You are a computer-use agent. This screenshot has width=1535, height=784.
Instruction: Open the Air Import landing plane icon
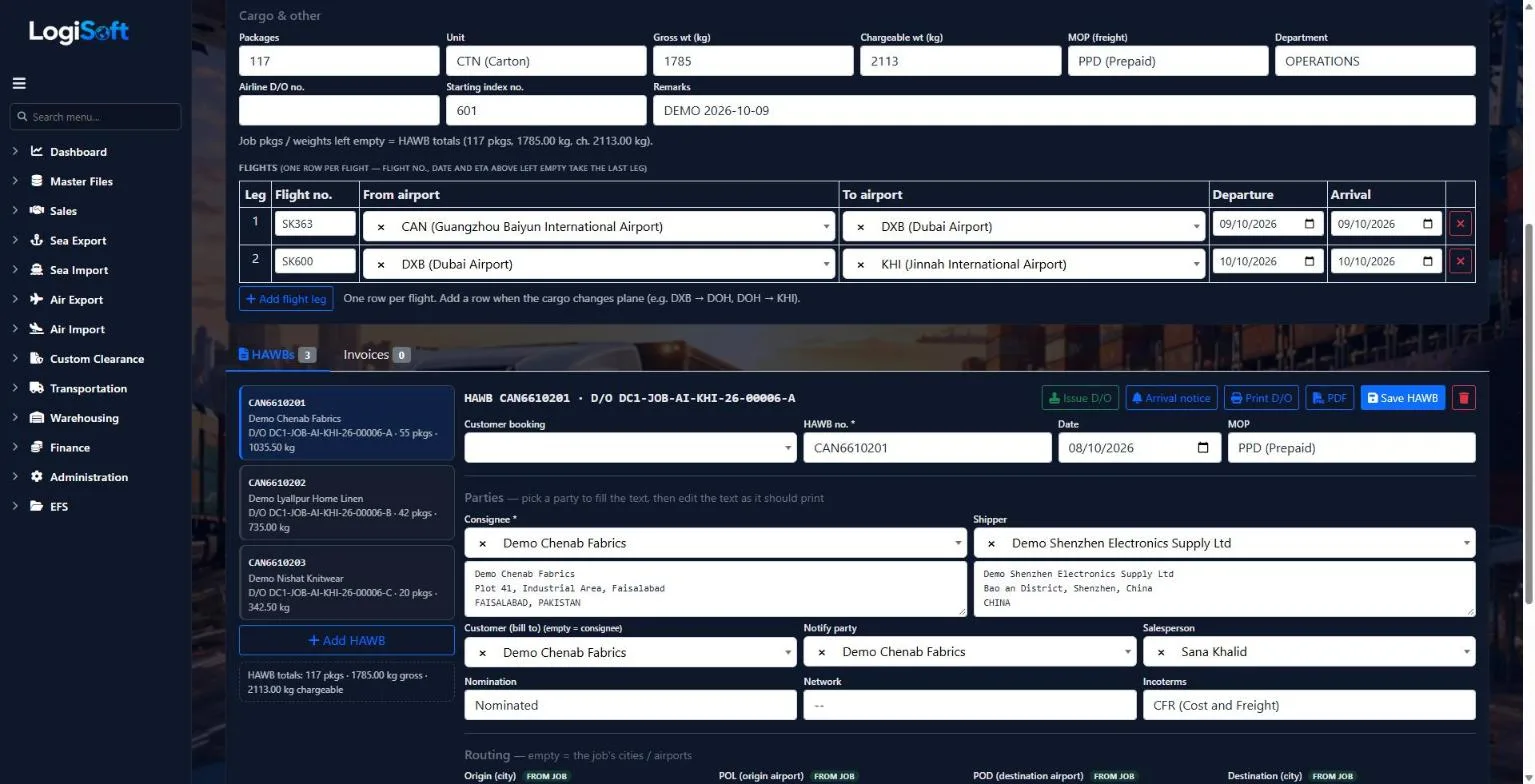(37, 329)
